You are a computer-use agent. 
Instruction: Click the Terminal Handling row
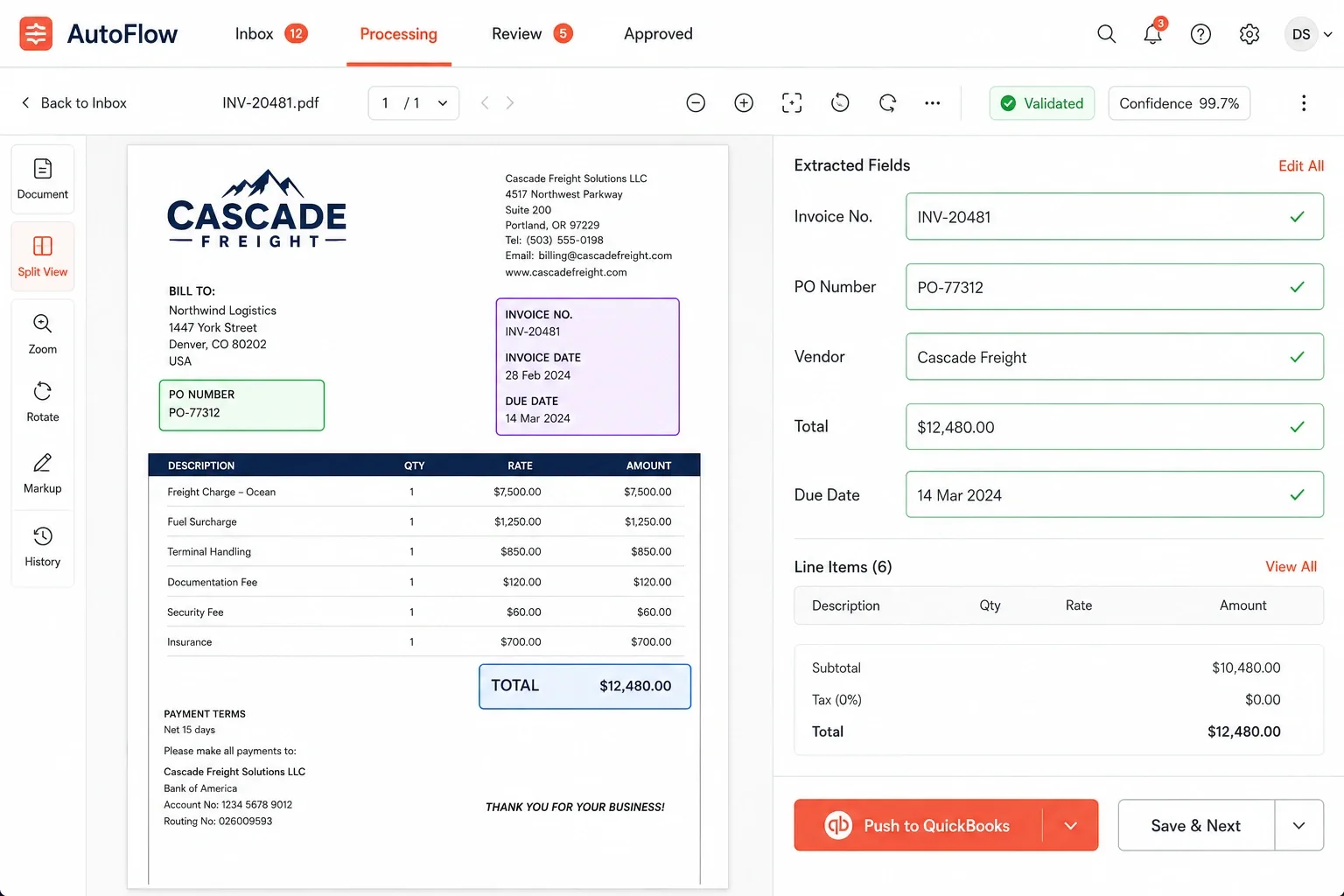424,551
